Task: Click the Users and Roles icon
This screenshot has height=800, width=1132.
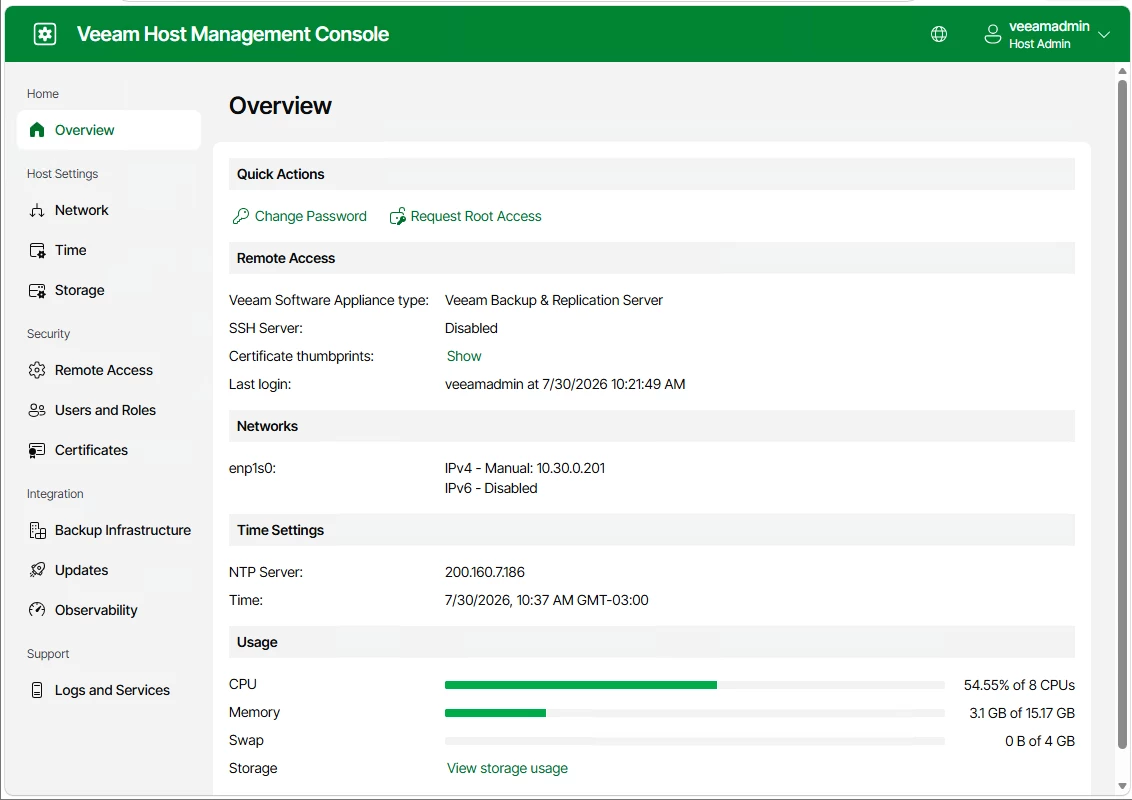Action: point(37,410)
